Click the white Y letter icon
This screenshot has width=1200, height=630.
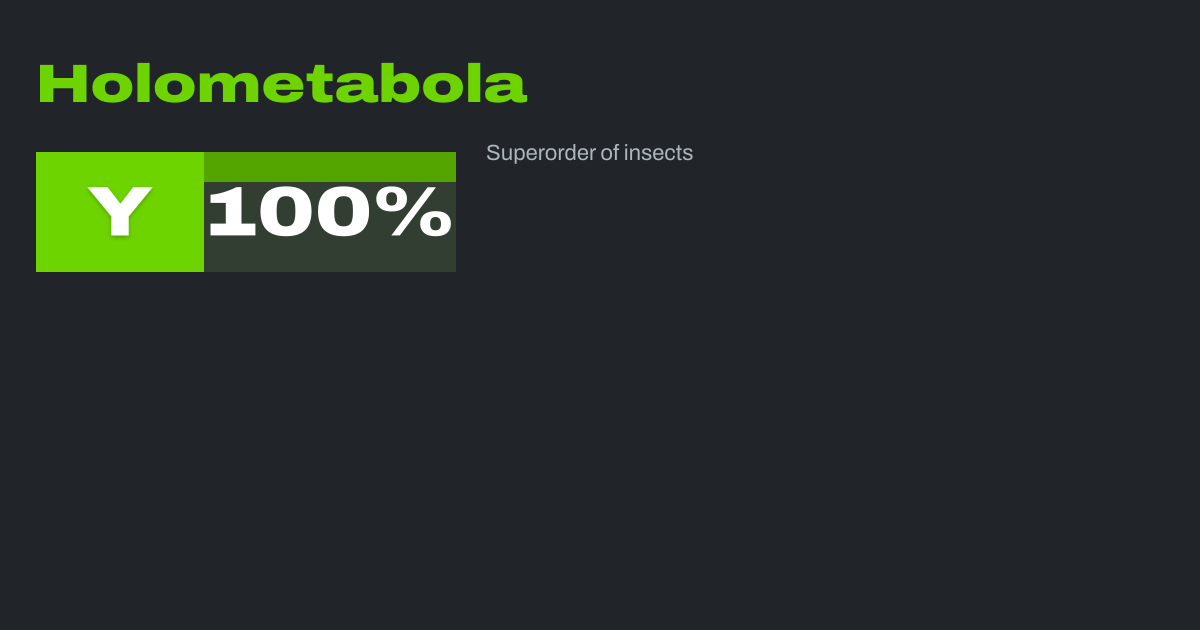120,212
